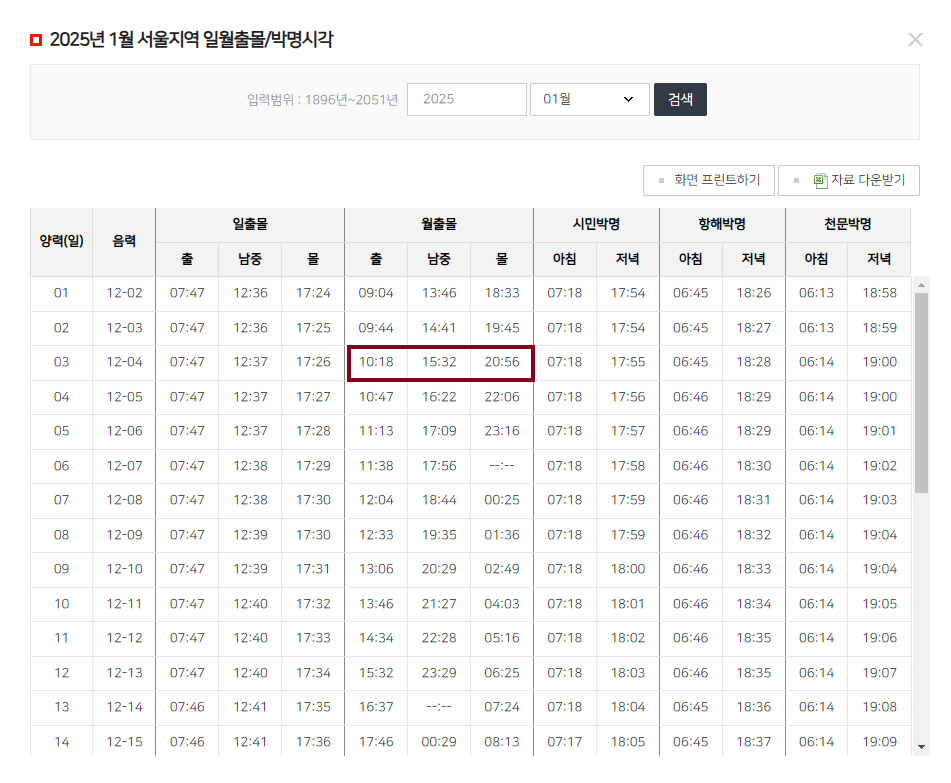Screen dimensions: 951x783
Task: Select moon transit cell 15:32 on day 03
Action: pos(439,363)
